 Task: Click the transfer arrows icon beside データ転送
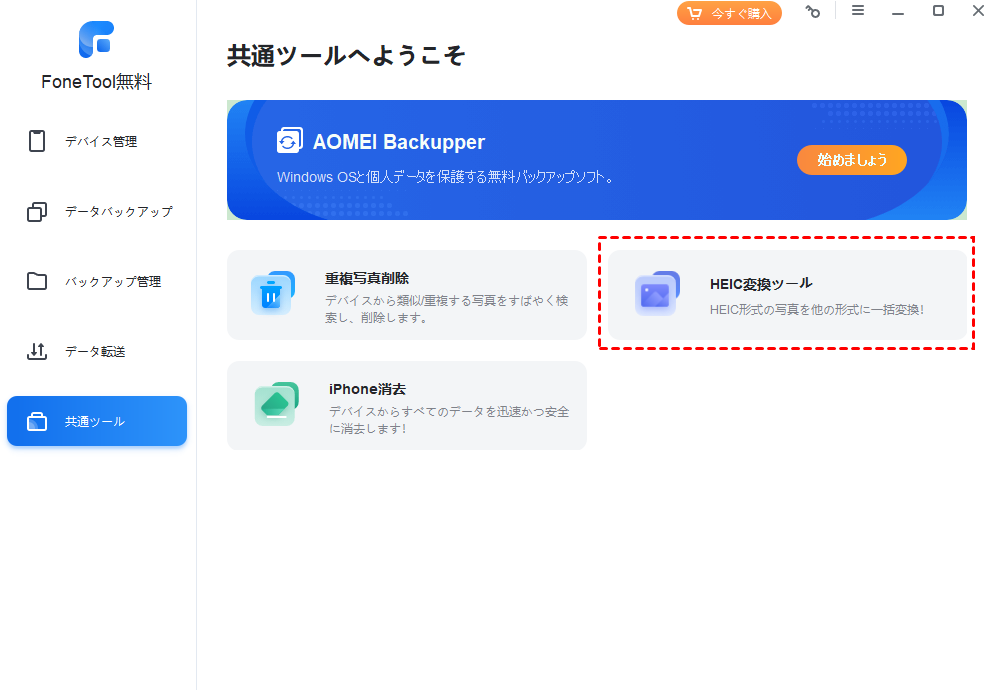point(37,351)
